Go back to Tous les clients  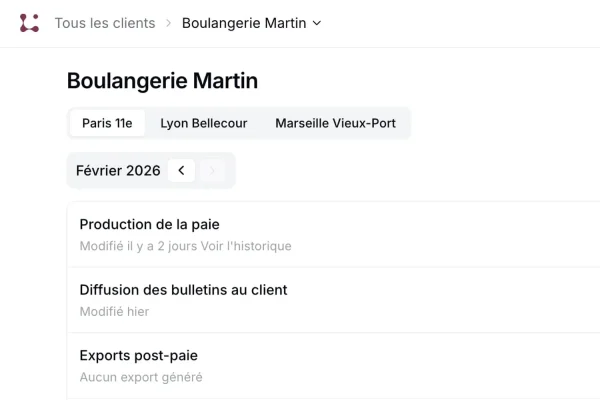[105, 23]
